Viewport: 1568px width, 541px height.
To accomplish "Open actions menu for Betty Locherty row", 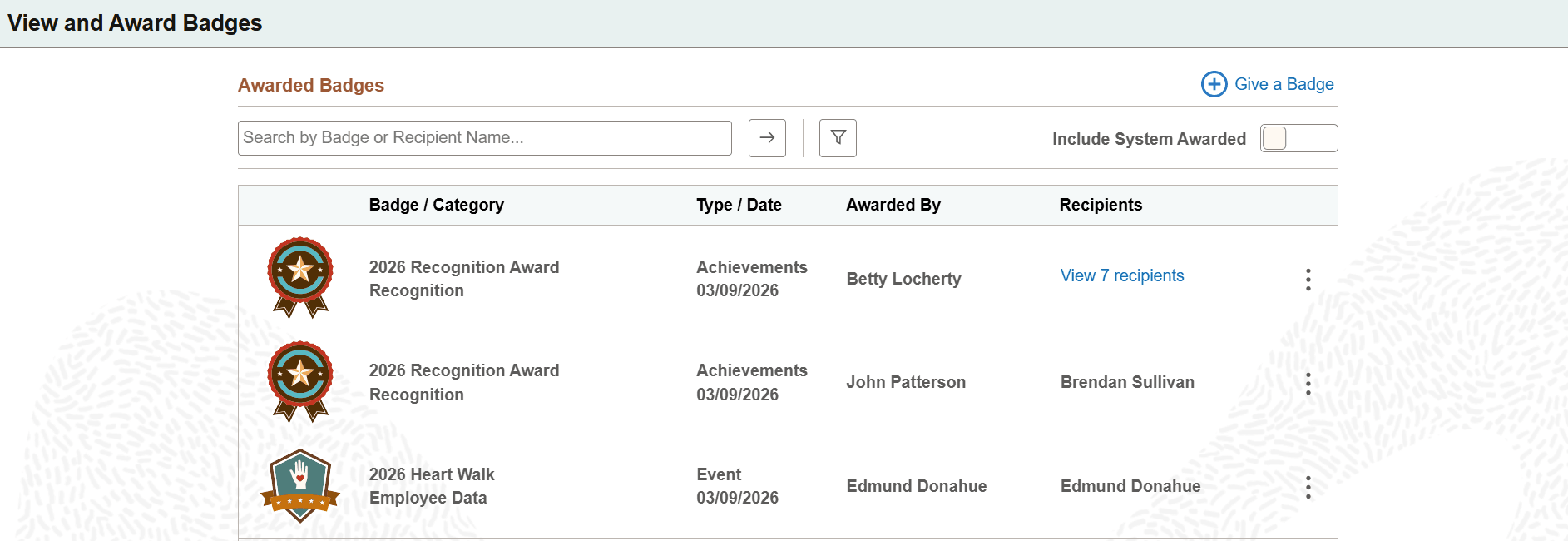I will click(1308, 280).
